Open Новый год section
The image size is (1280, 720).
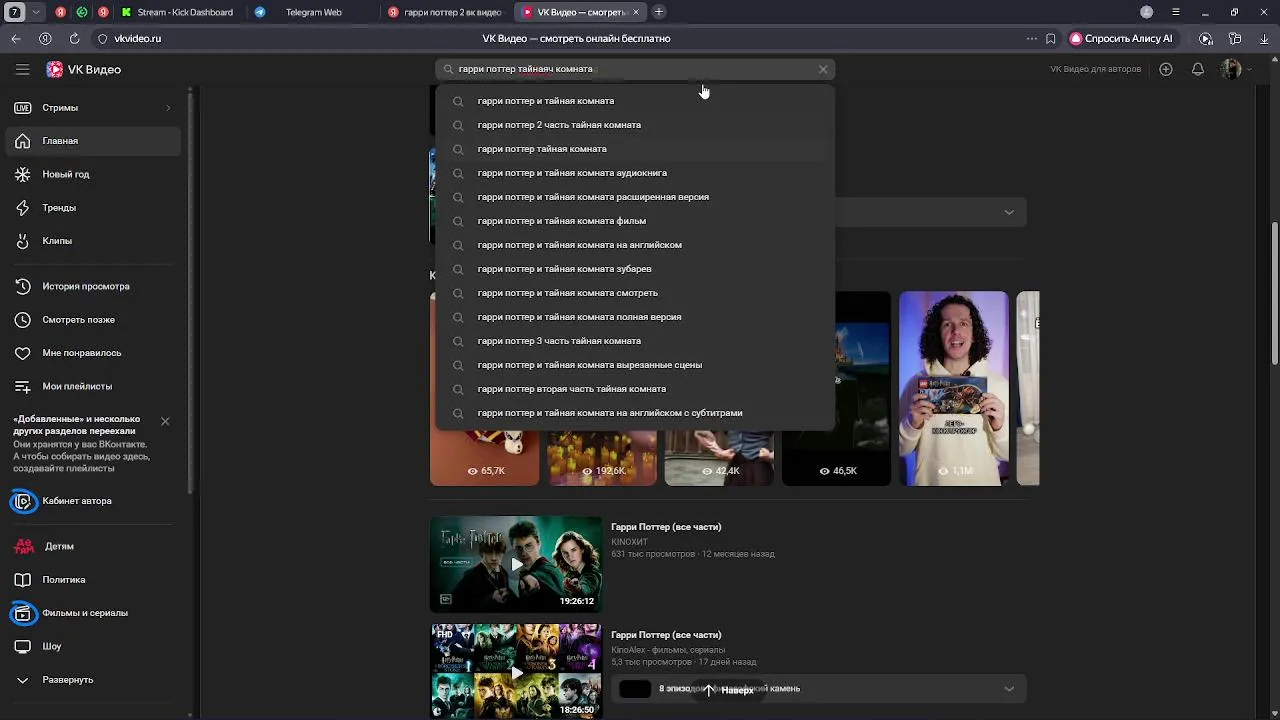coord(92,174)
